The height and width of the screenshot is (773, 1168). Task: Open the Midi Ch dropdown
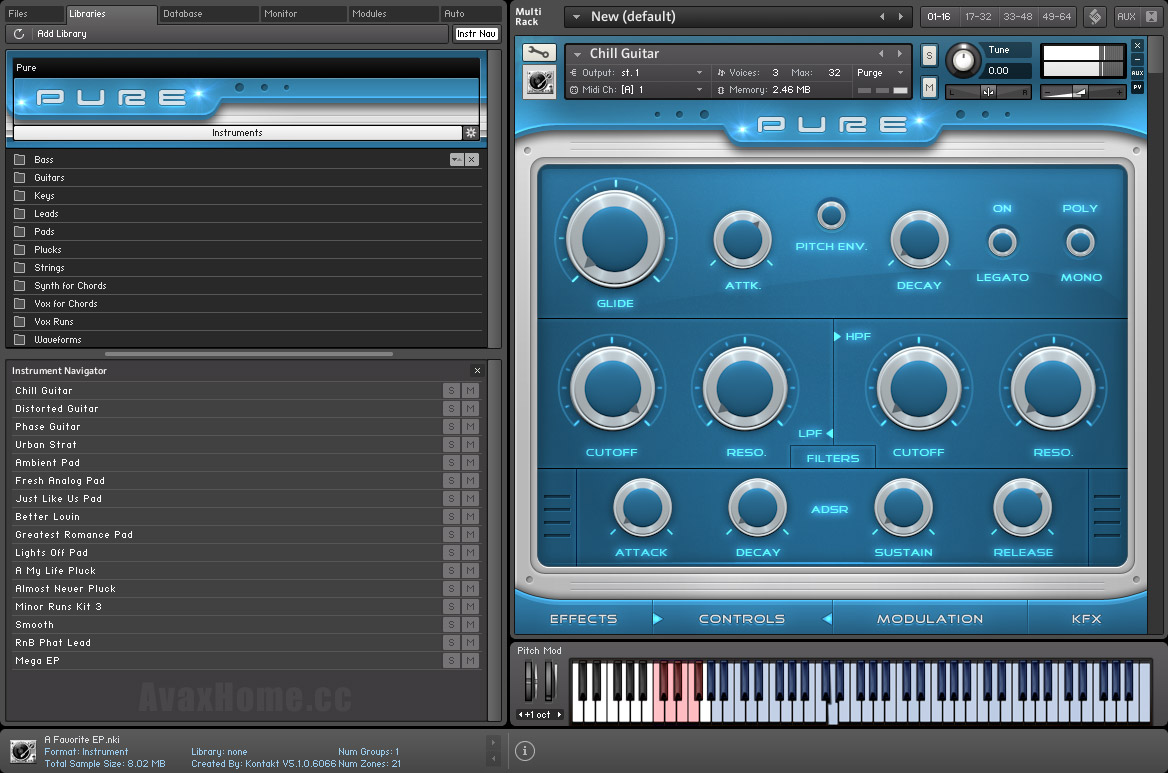pos(636,89)
